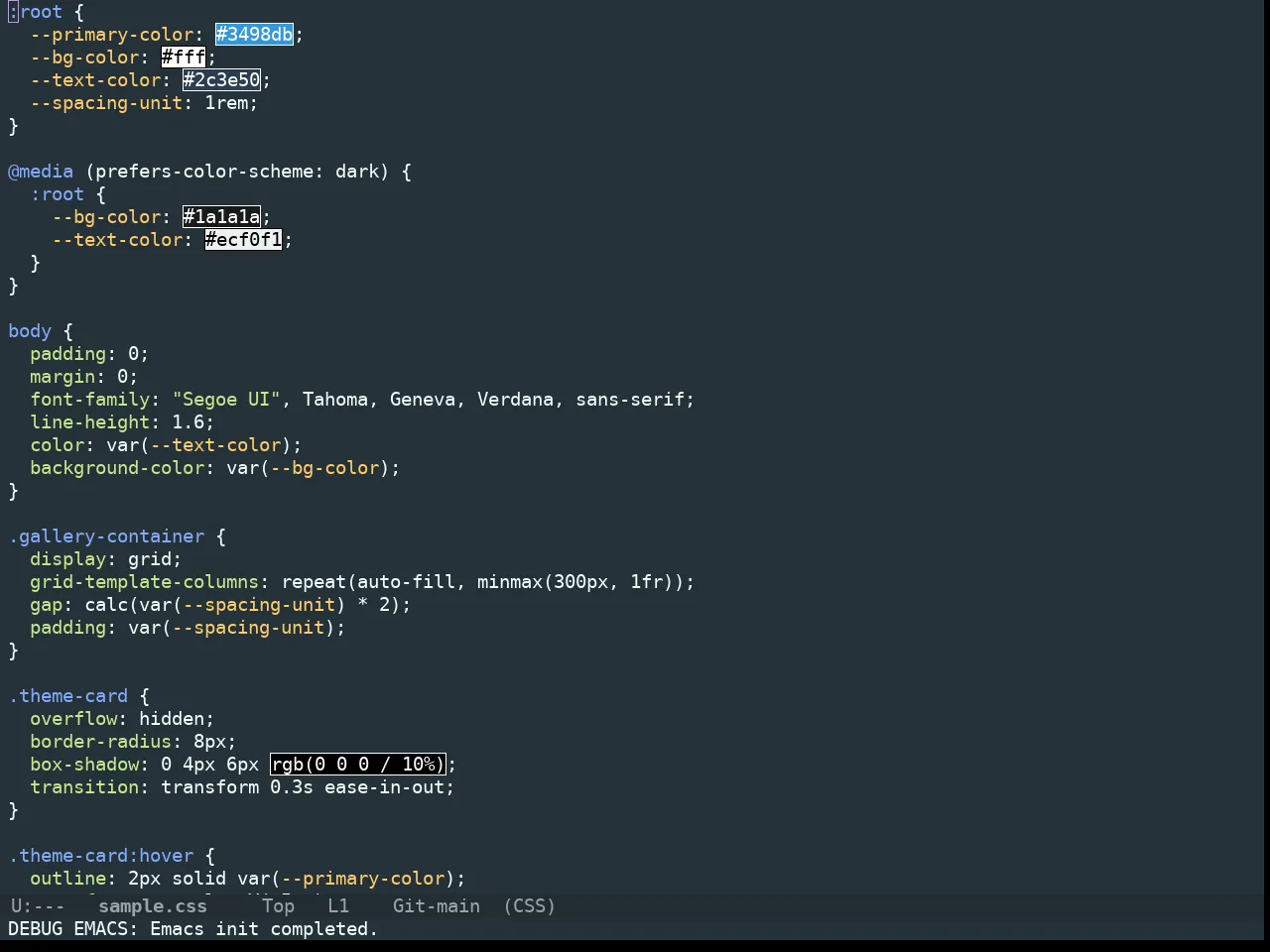The image size is (1270, 952).
Task: Click the gap: calc declaration
Action: [220, 605]
